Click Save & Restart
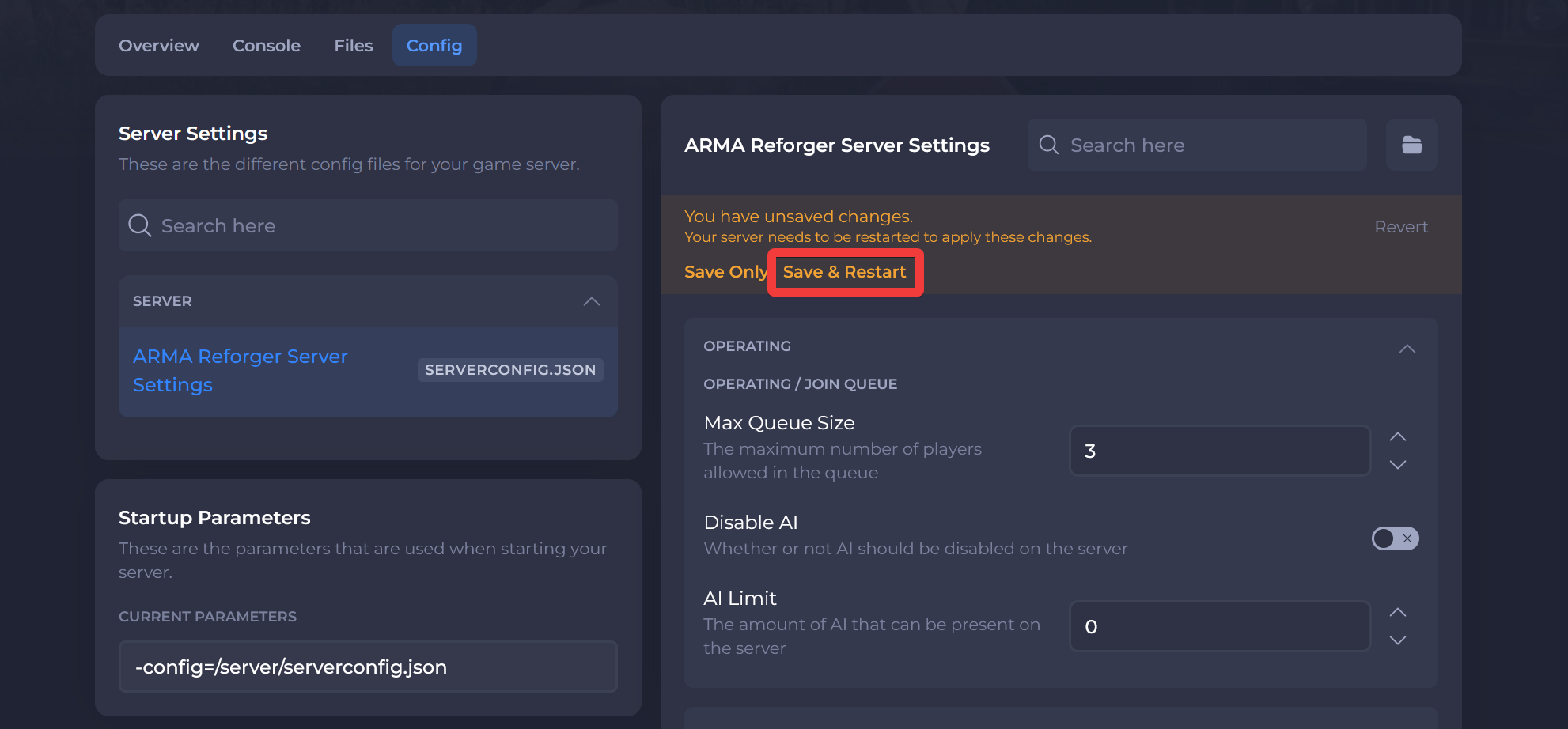 844,272
